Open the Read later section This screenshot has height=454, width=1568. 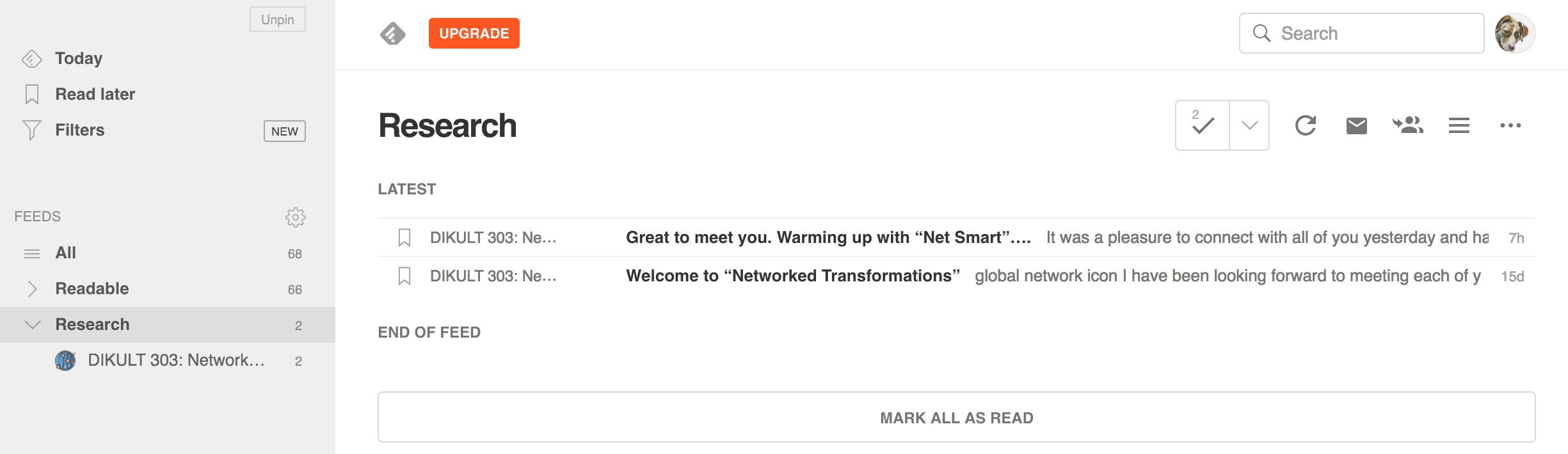(95, 94)
